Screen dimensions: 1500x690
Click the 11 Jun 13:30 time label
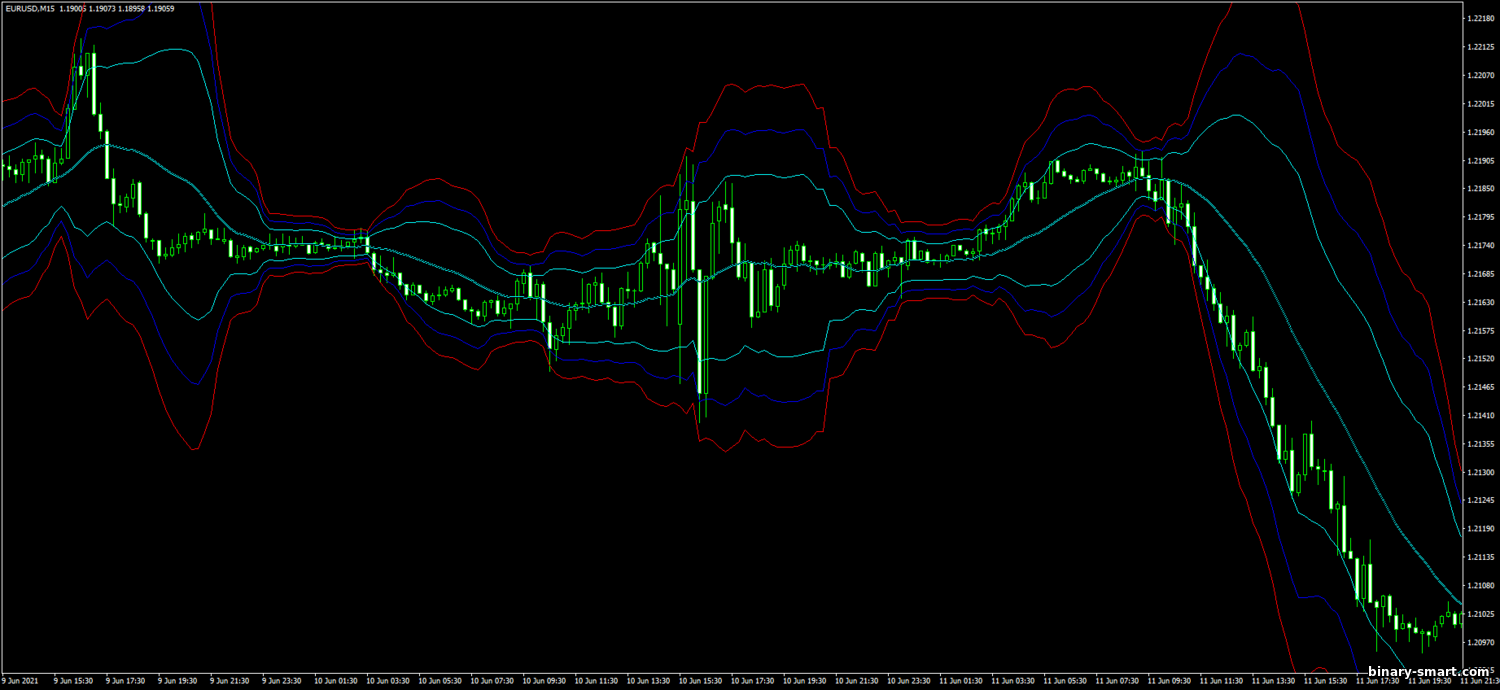(1273, 681)
